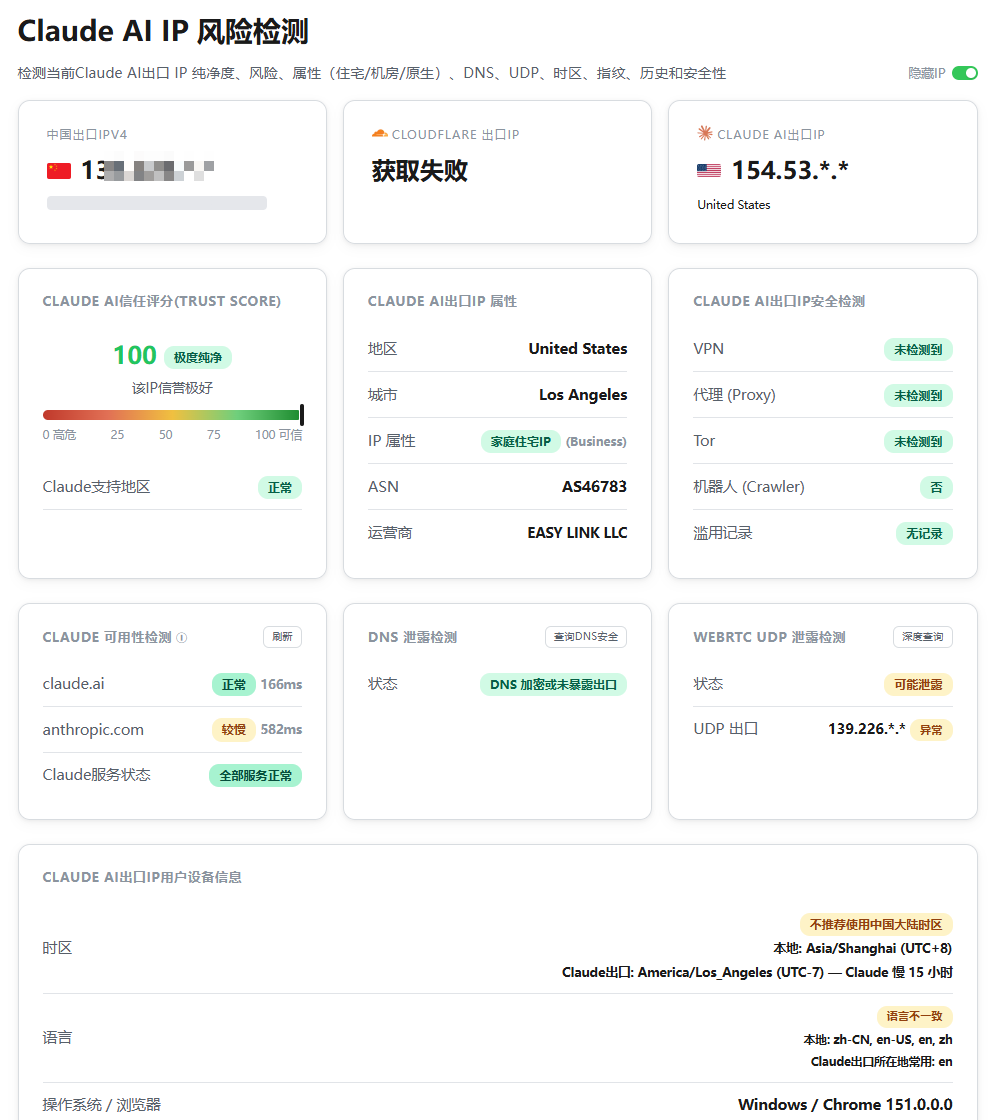Click the EASY LINK LLC operator value
Viewport: 999px width, 1120px height.
577,533
